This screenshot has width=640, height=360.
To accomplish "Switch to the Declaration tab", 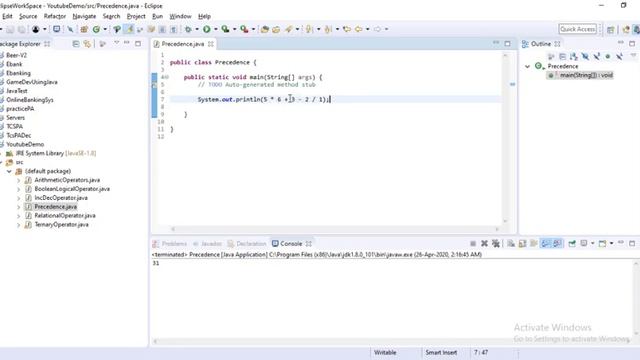I will [x=247, y=244].
